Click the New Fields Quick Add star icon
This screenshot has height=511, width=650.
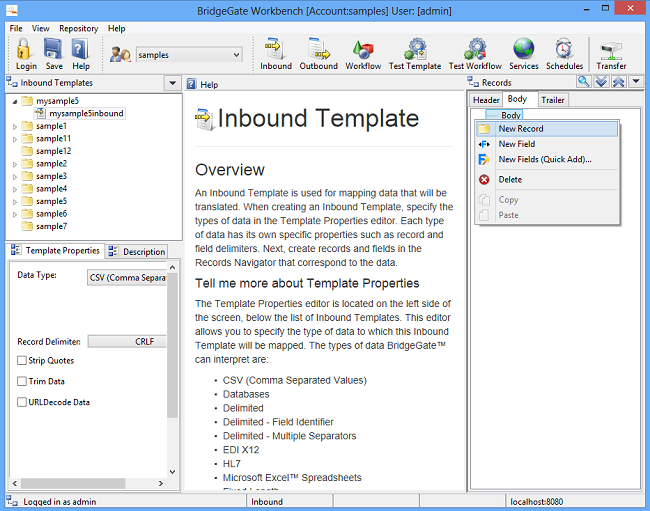[484, 160]
